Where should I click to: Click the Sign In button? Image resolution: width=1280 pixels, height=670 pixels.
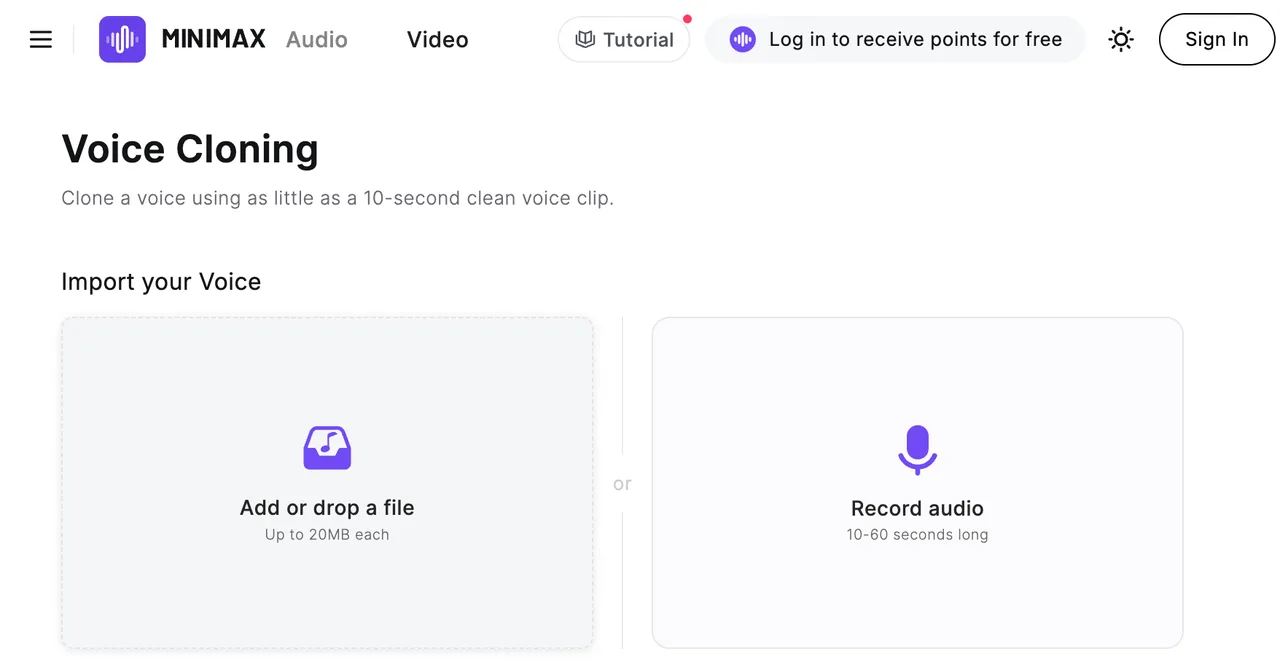point(1217,40)
